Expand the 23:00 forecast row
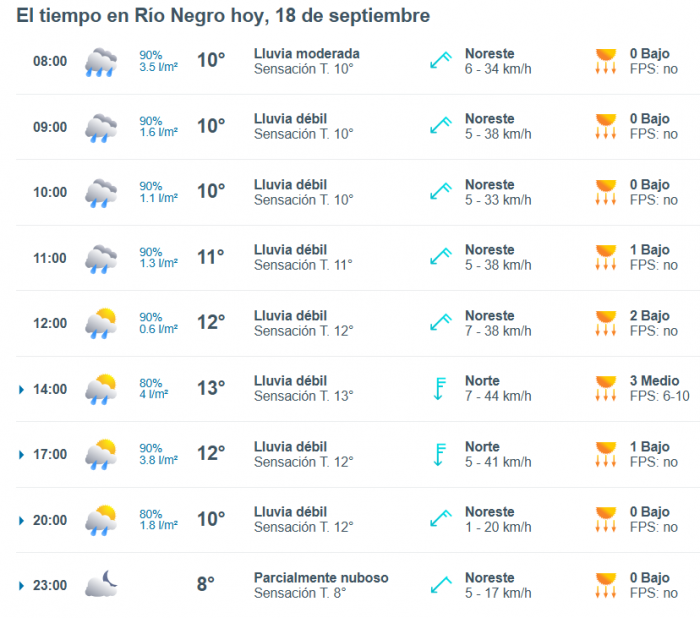Screen dimensions: 700x618 tap(22, 586)
